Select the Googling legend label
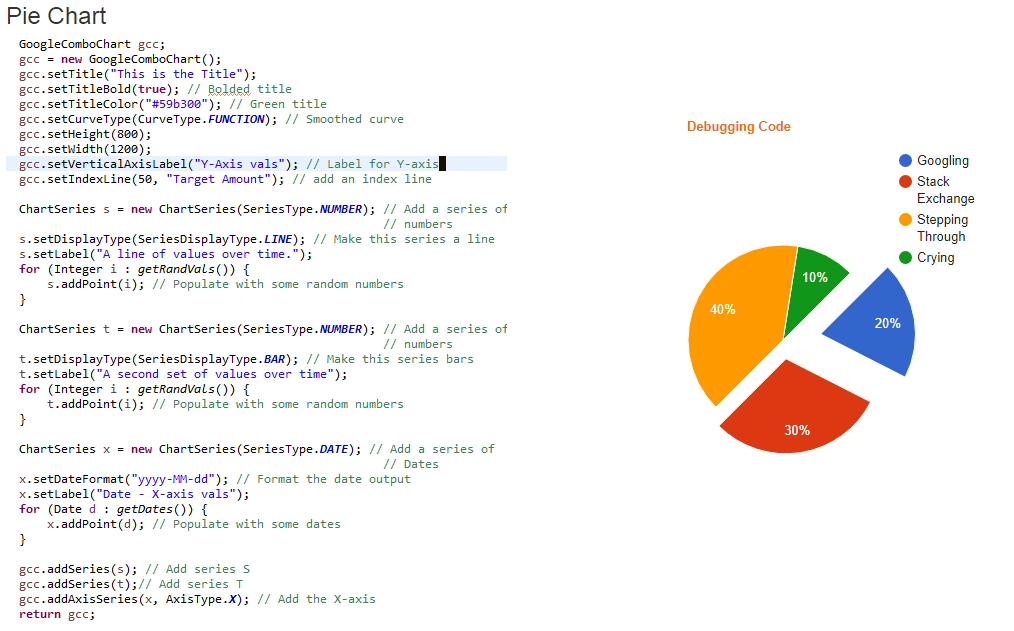The width and height of the screenshot is (1014, 631). pyautogui.click(x=942, y=160)
